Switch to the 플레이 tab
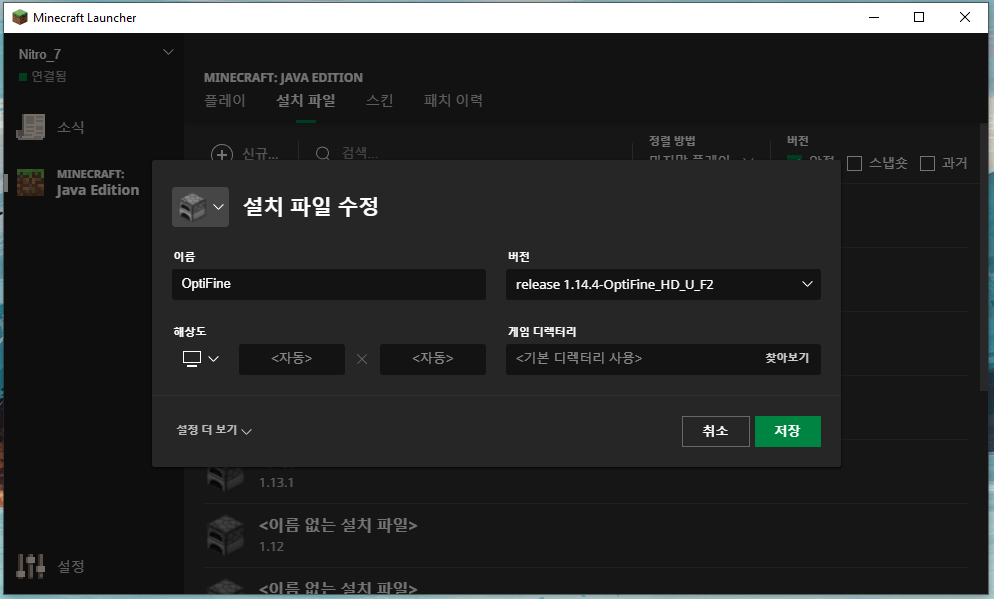The width and height of the screenshot is (994, 599). [x=224, y=100]
